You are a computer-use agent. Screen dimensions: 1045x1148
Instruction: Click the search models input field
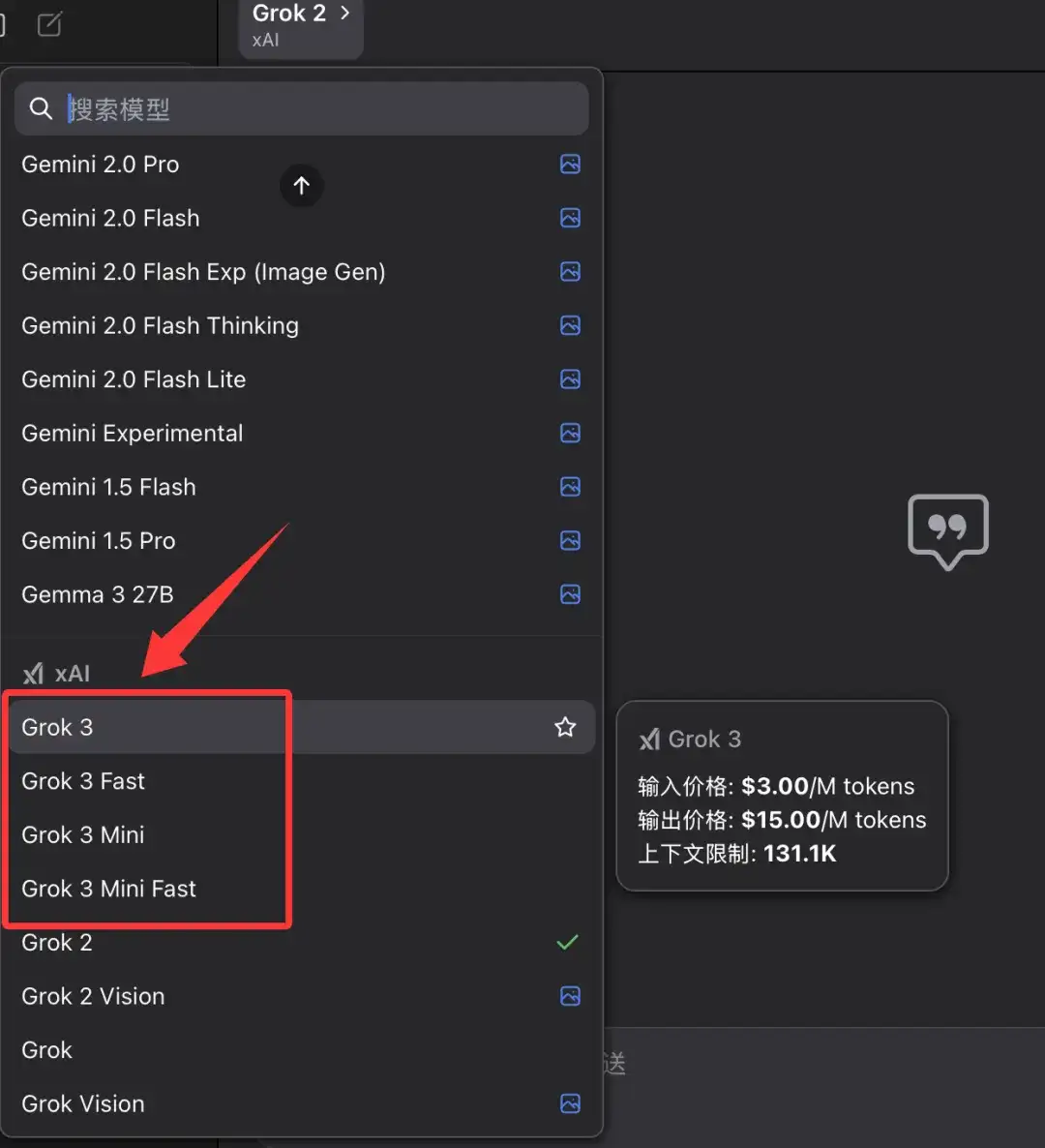pos(302,109)
